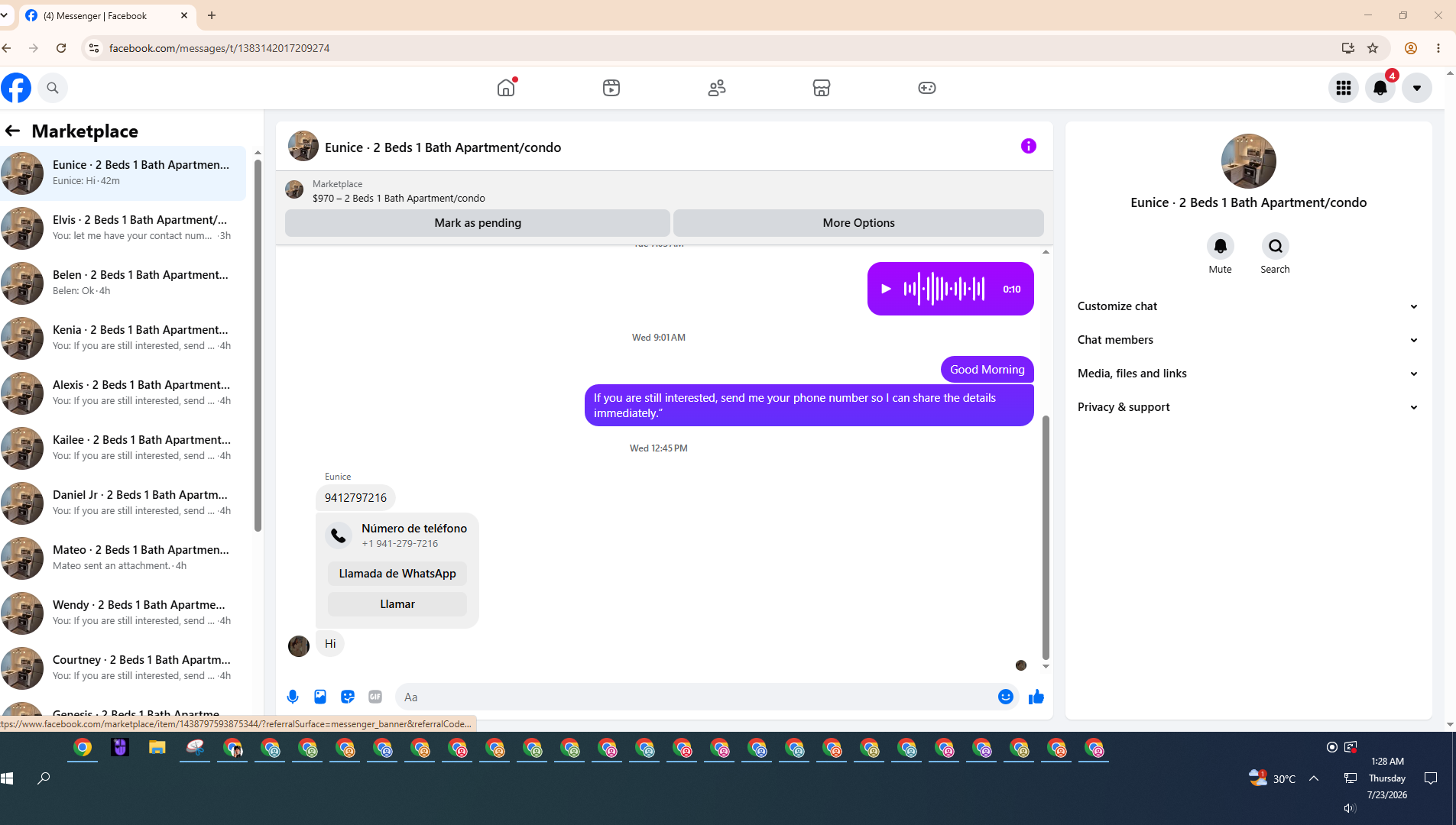The width and height of the screenshot is (1456, 825).
Task: Record a voice clip with microphone
Action: click(x=293, y=697)
